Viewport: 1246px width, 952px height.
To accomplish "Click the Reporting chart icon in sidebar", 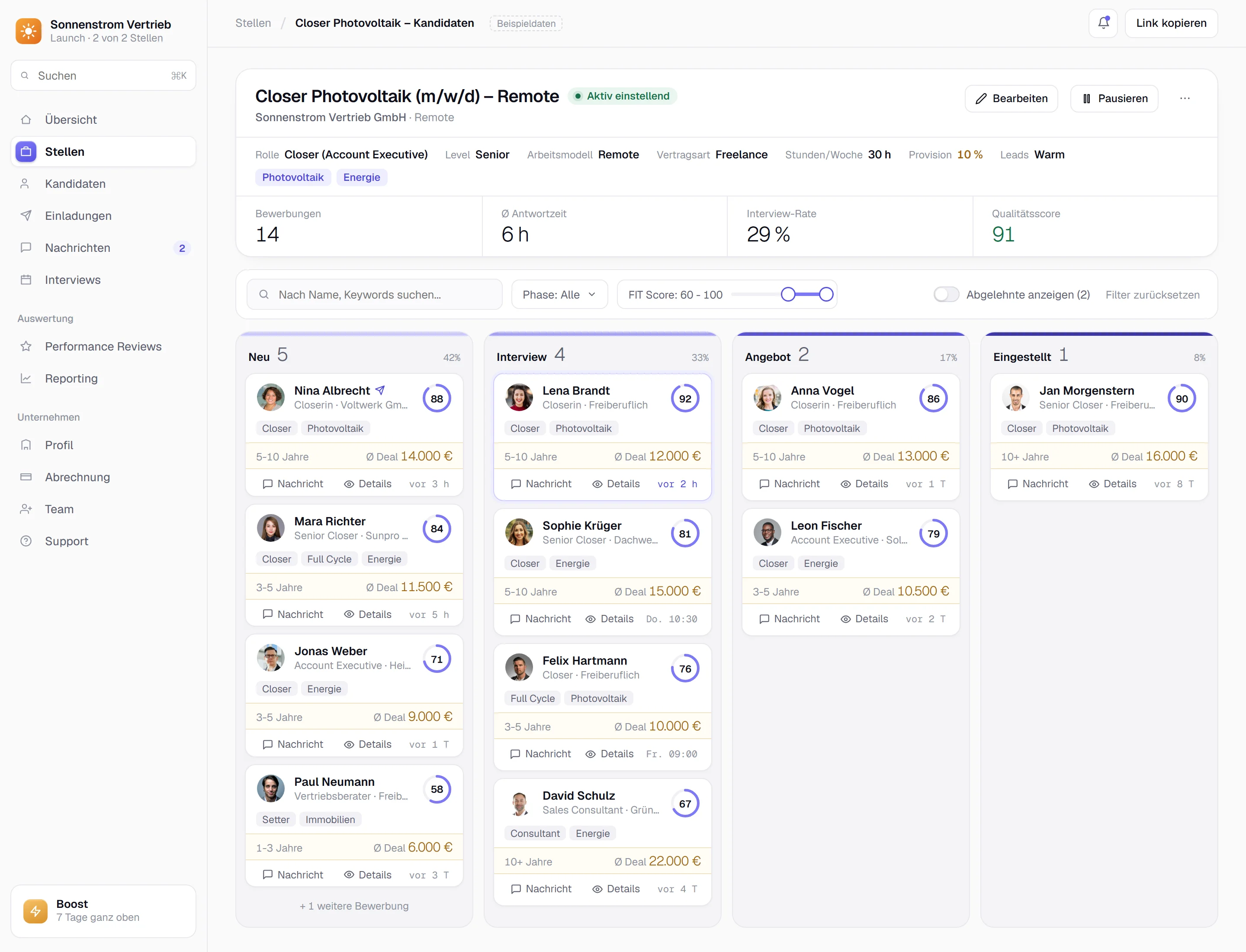I will pos(26,379).
